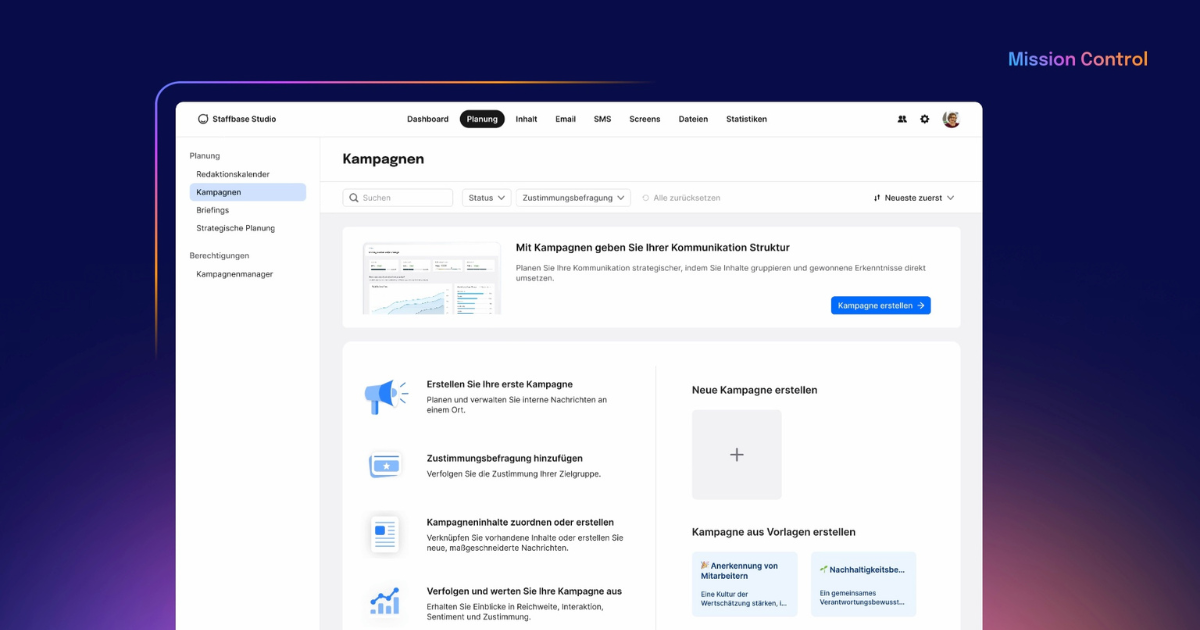Click the Staffbase Studio logo icon
The height and width of the screenshot is (630, 1200).
point(203,119)
